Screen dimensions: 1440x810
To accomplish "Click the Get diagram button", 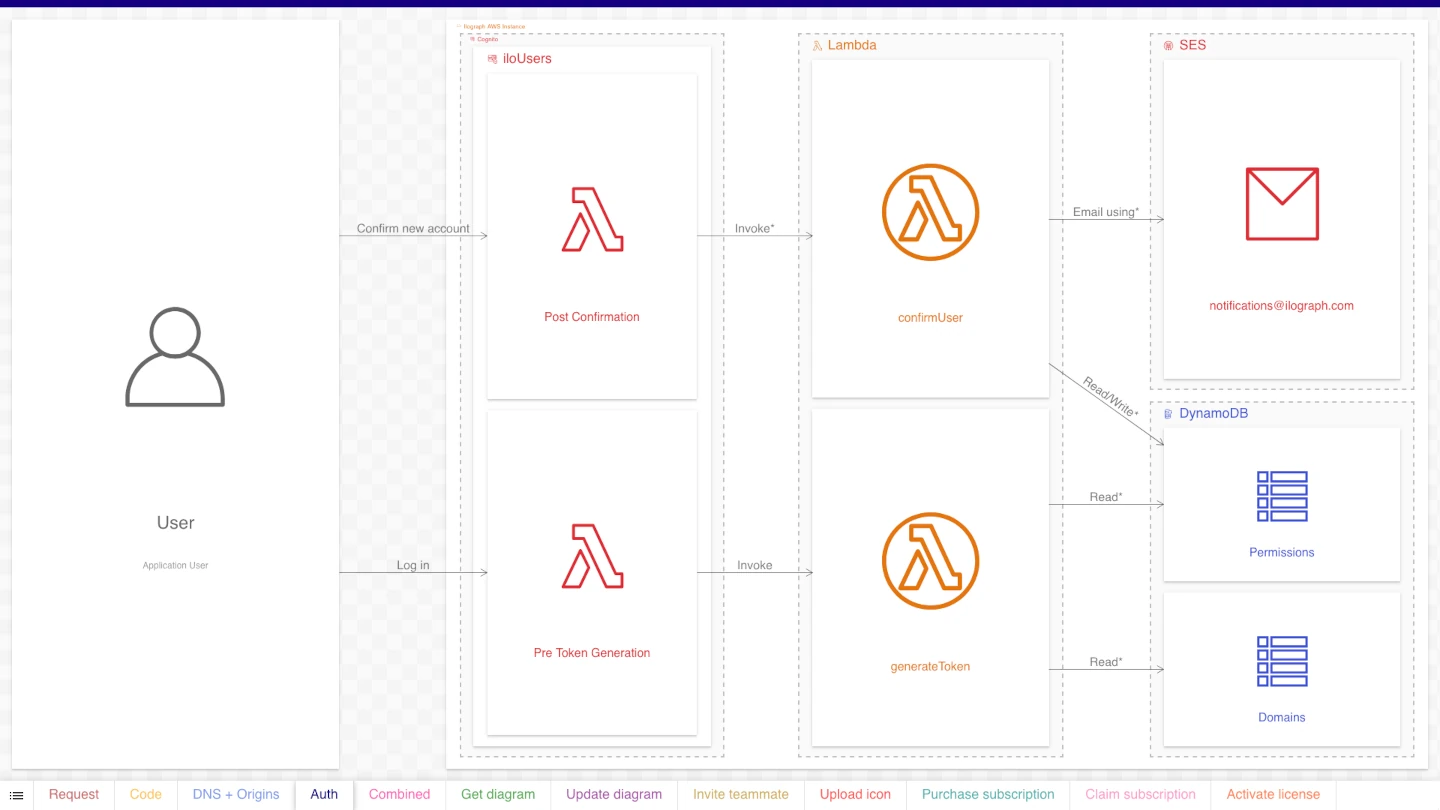I will click(498, 794).
